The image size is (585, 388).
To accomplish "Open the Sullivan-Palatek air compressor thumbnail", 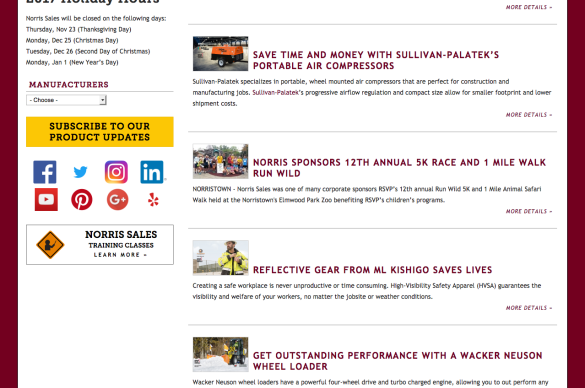I will coord(220,54).
